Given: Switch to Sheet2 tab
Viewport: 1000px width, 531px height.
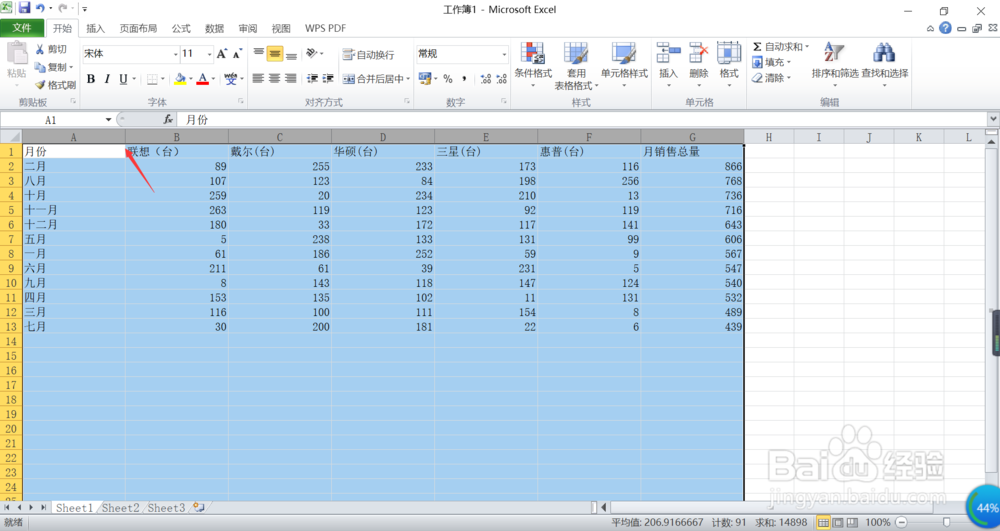Looking at the screenshot, I should coord(121,508).
